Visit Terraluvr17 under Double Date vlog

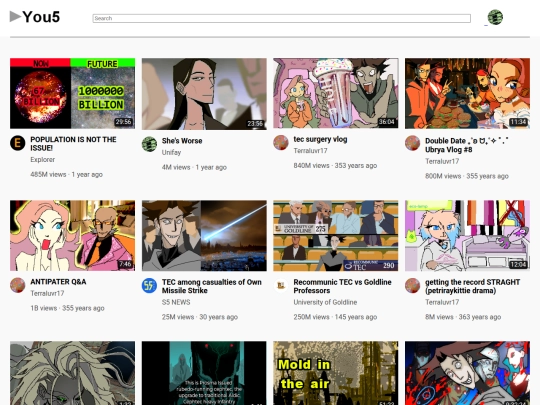coord(442,161)
